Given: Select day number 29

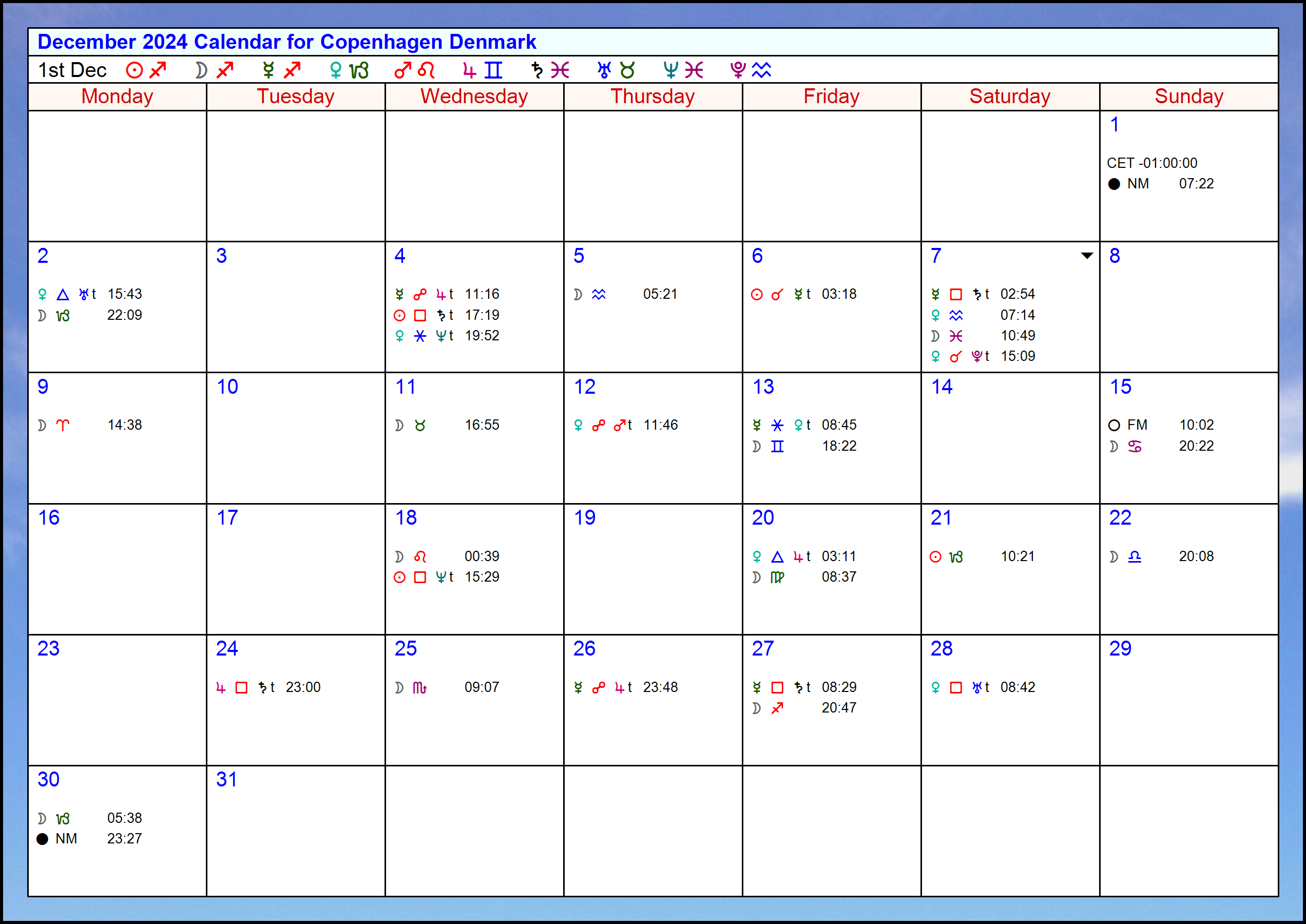Looking at the screenshot, I should (x=1121, y=649).
